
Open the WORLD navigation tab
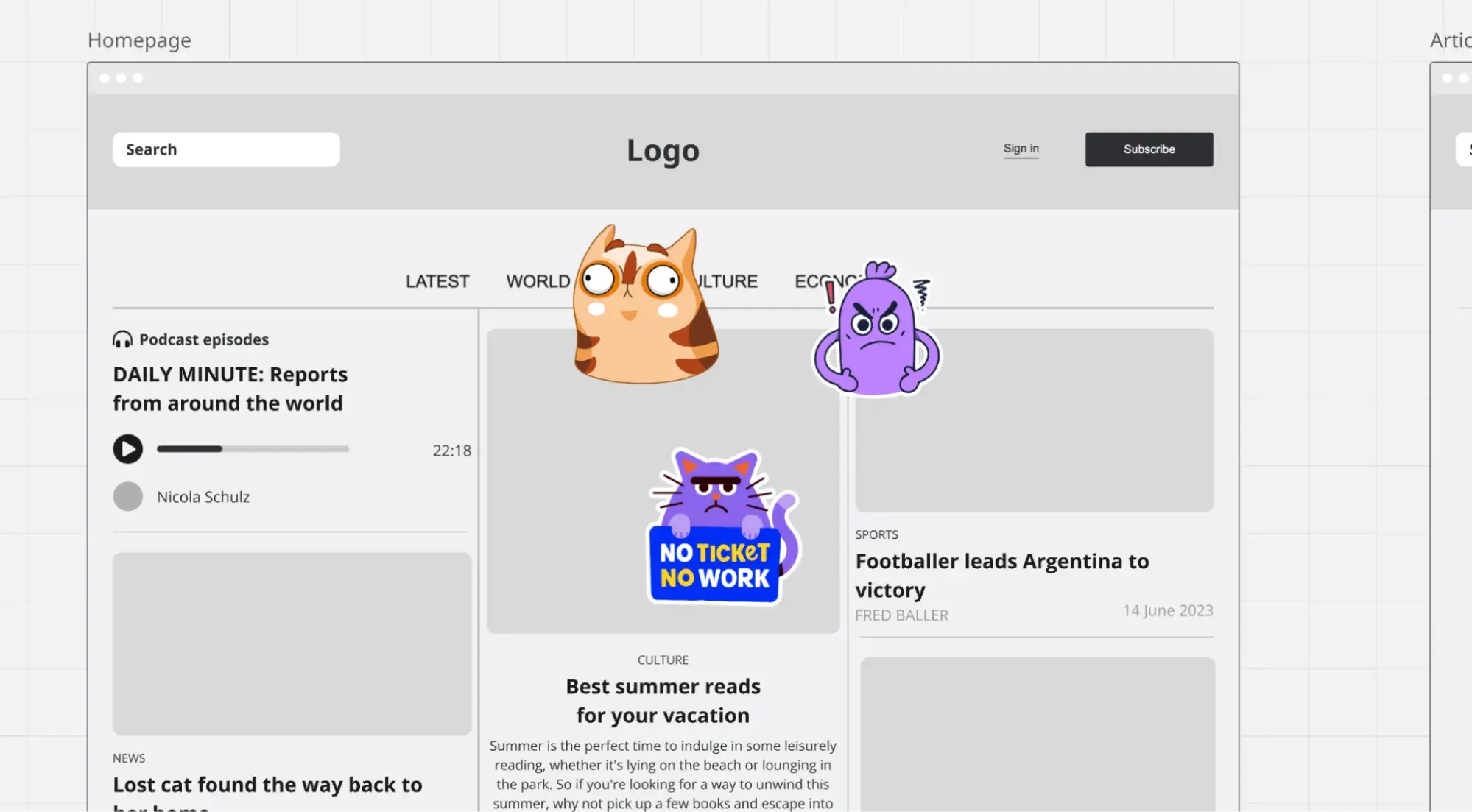click(x=538, y=281)
